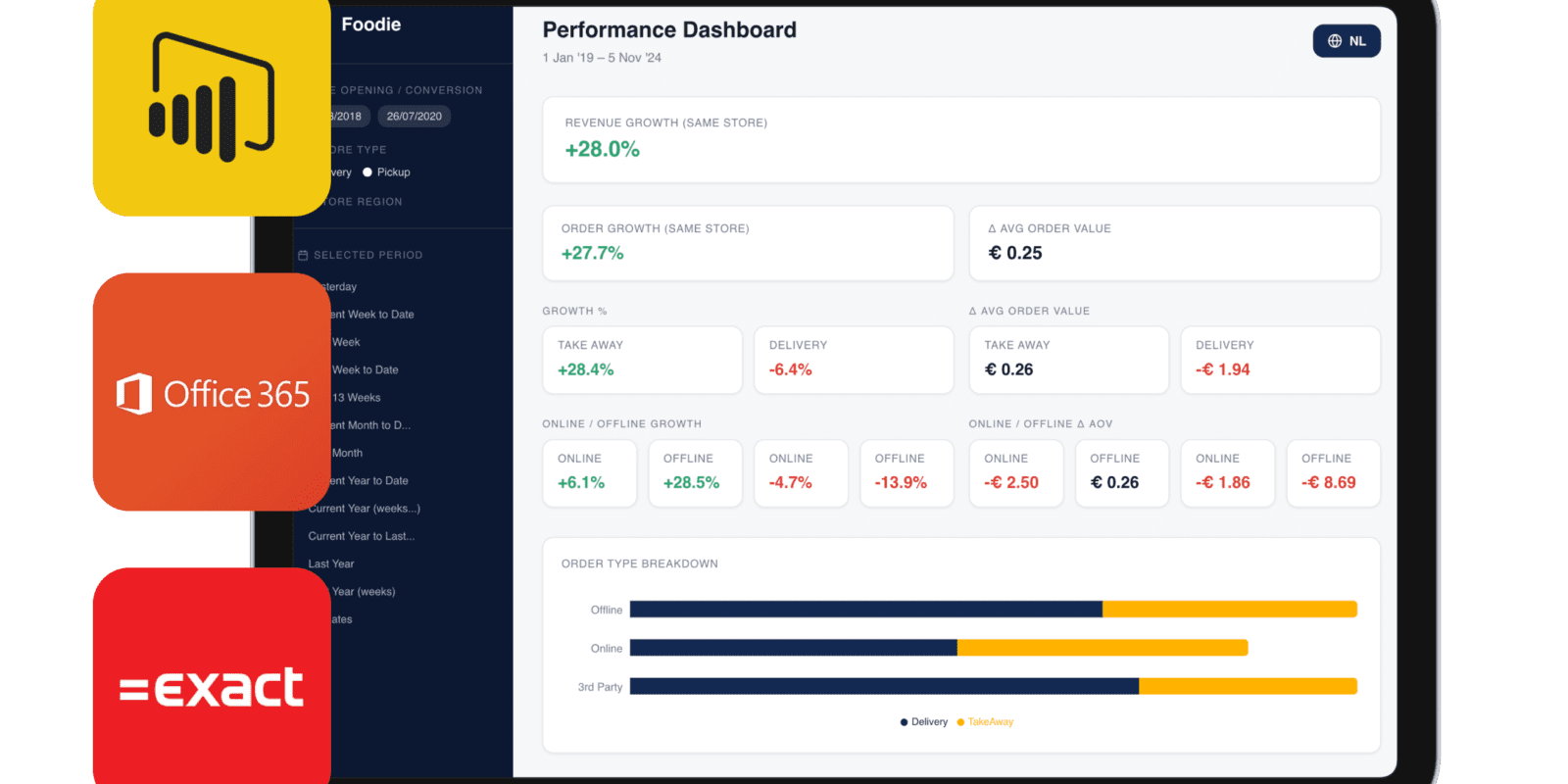Choose Current Year (weeks...) period

point(364,509)
